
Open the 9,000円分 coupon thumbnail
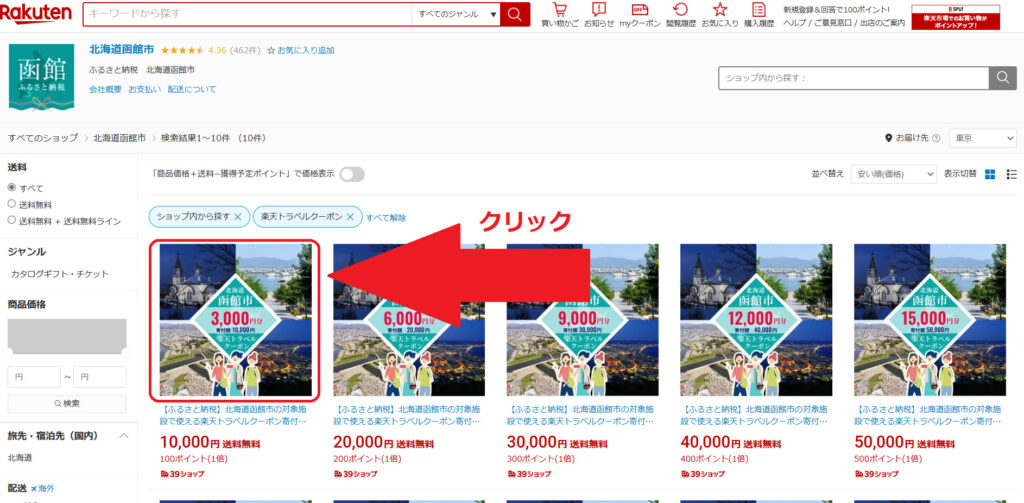coord(583,320)
